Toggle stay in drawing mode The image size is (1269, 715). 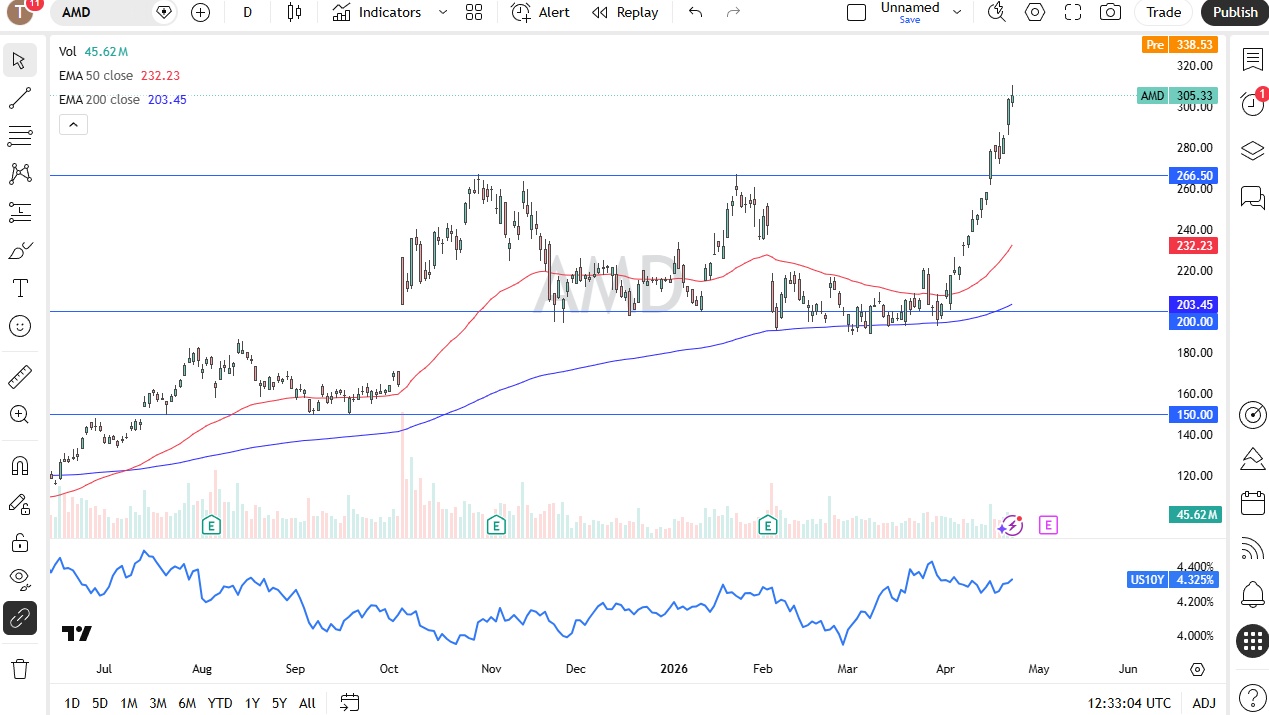(20, 504)
